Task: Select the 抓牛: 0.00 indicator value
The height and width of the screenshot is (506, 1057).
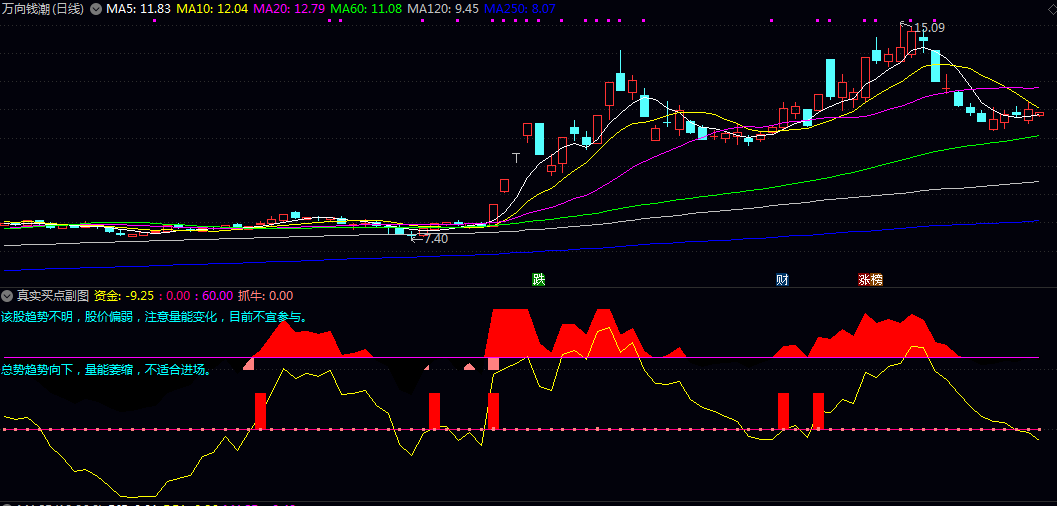Action: 266,295
